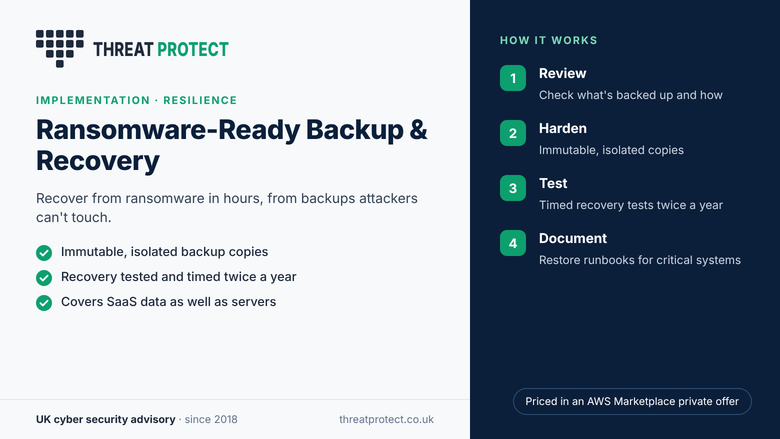The width and height of the screenshot is (780, 439).
Task: Click 'Check what's backed up and how'
Action: pyautogui.click(x=631, y=95)
